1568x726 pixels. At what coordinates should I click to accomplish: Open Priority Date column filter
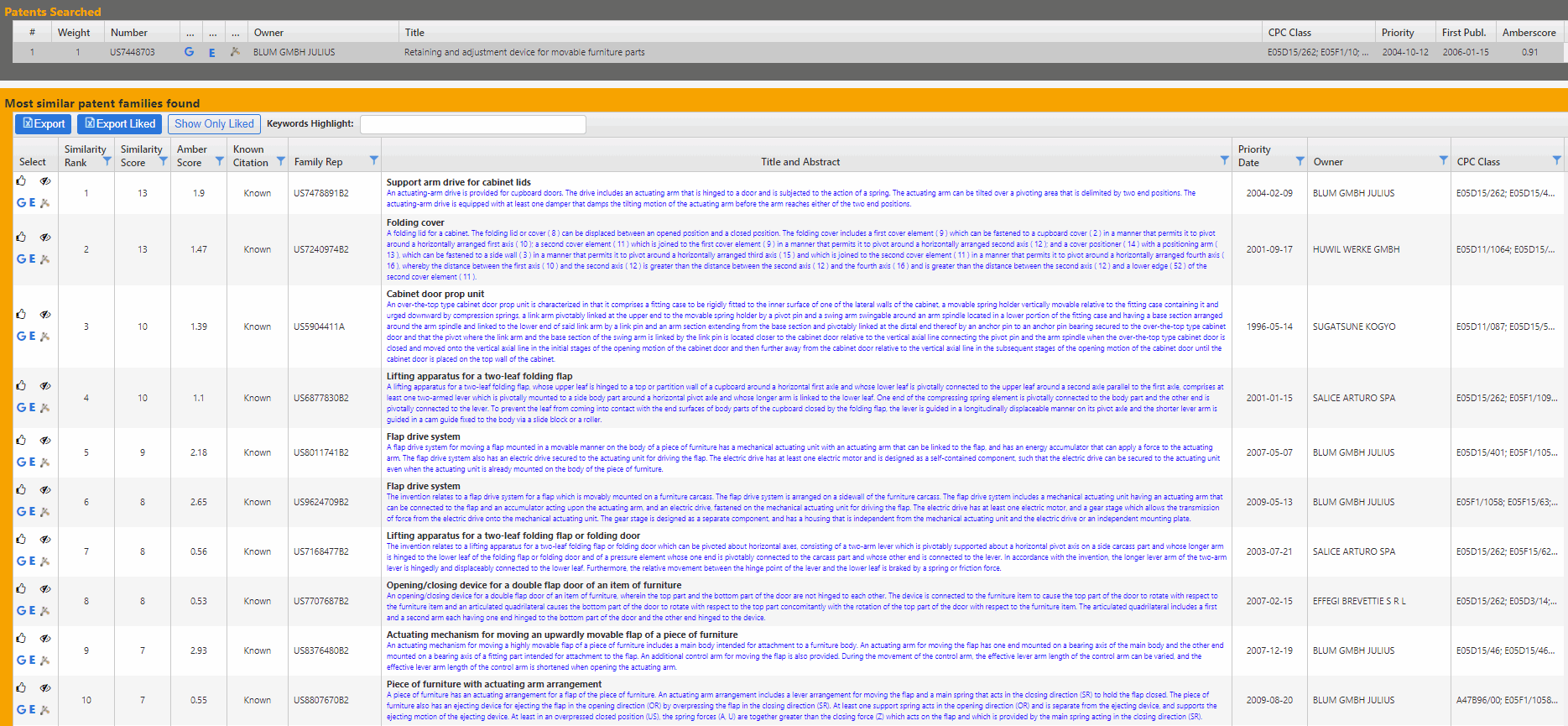coord(1300,160)
